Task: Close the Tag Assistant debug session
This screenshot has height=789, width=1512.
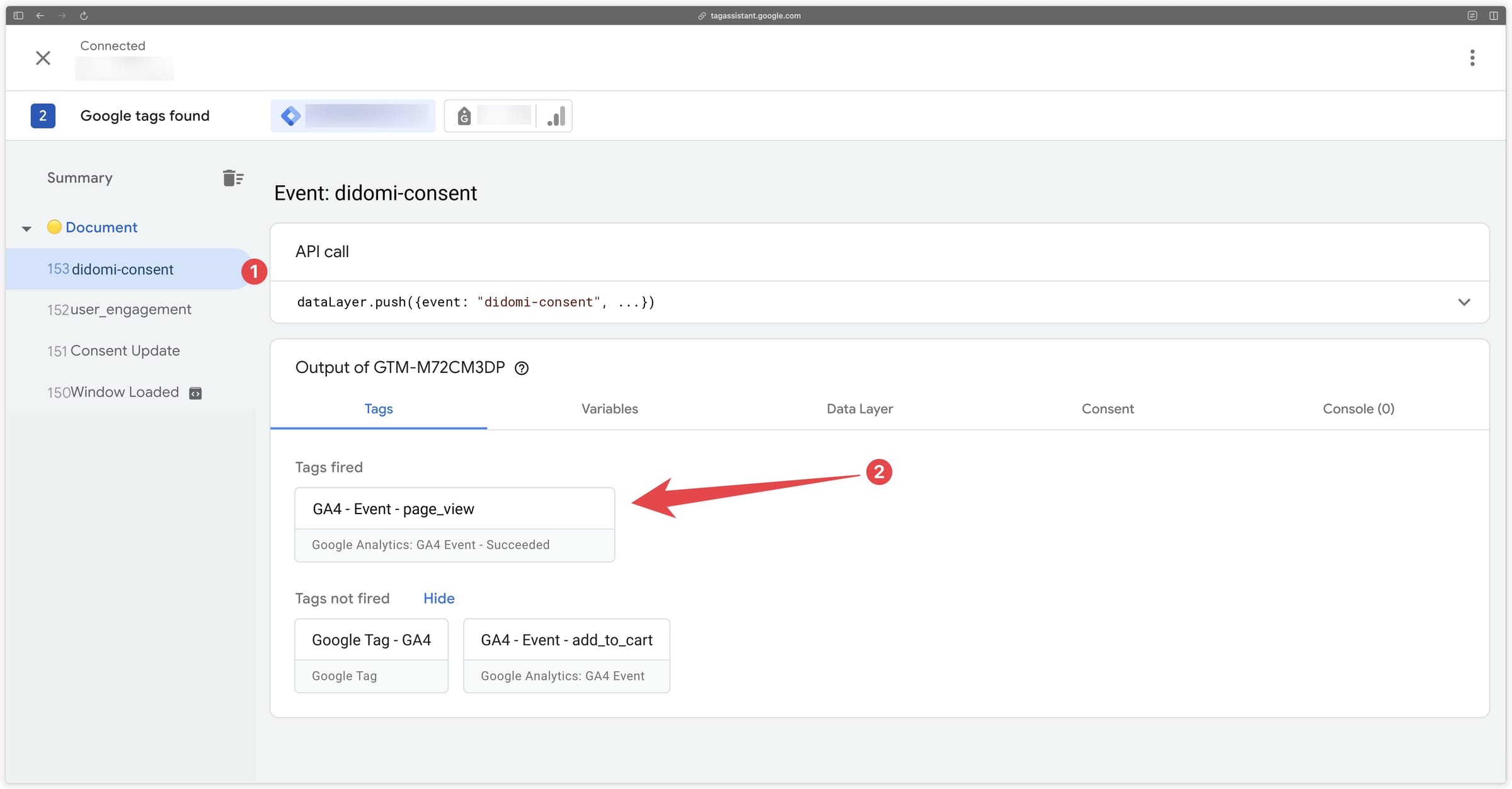Action: point(43,58)
